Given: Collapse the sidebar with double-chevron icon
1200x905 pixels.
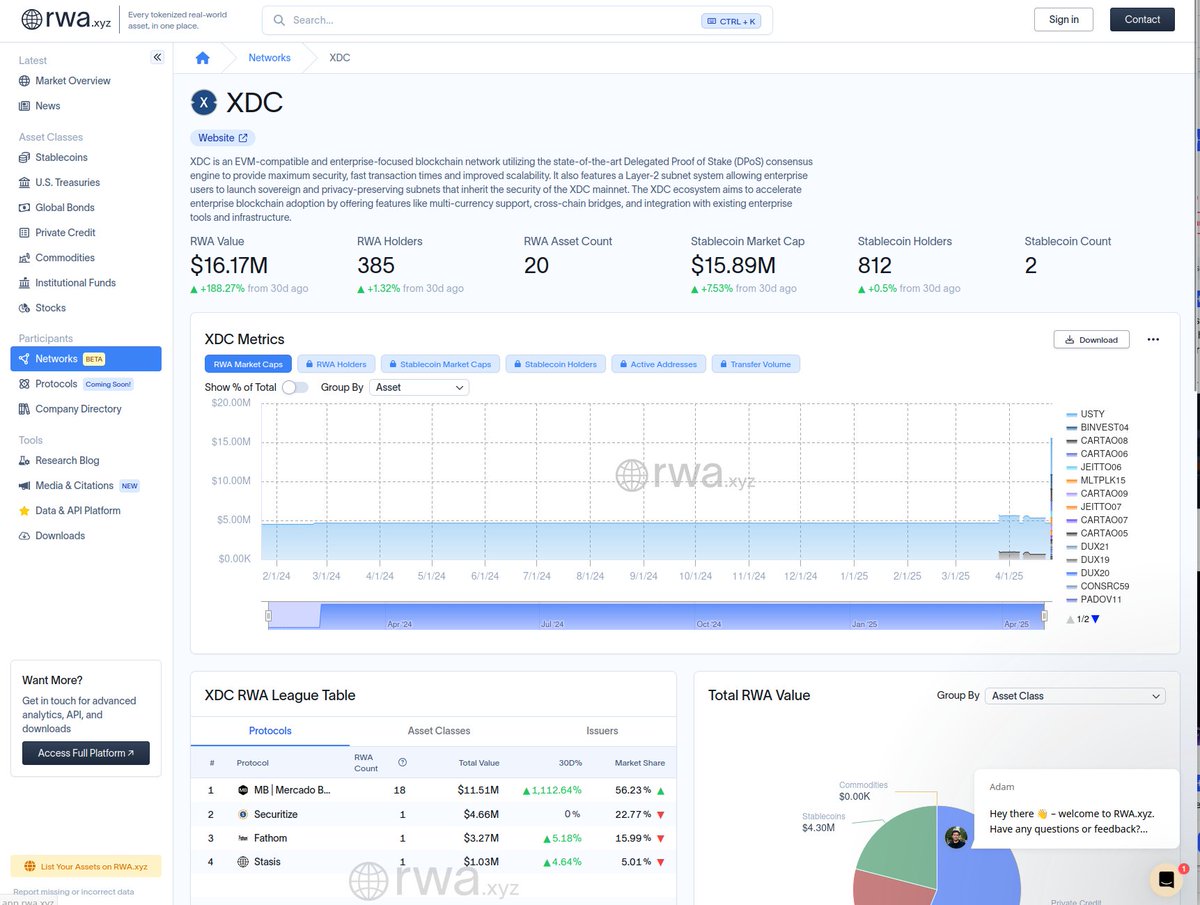Looking at the screenshot, I should click(x=157, y=58).
